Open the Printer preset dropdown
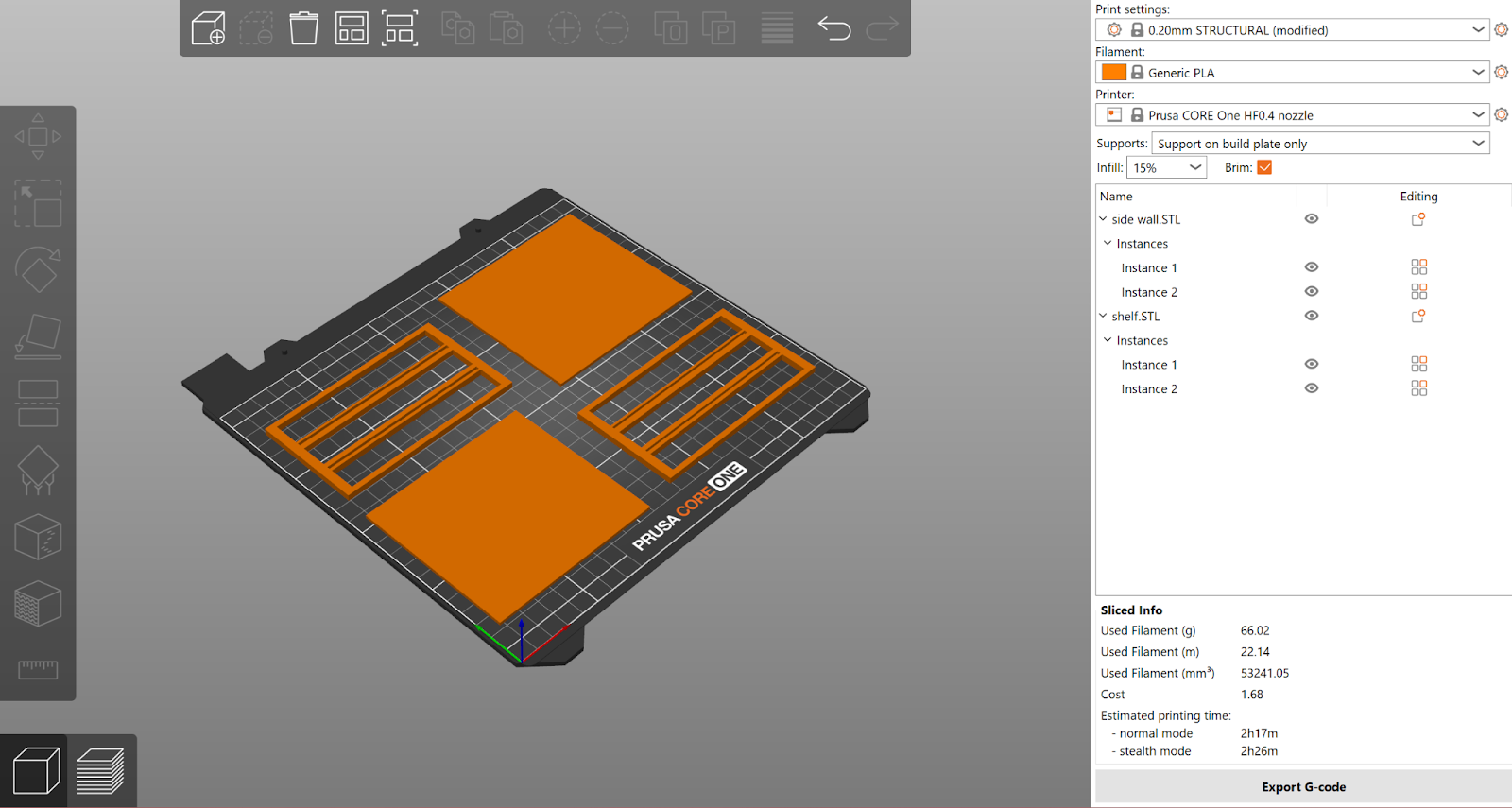 point(1293,115)
